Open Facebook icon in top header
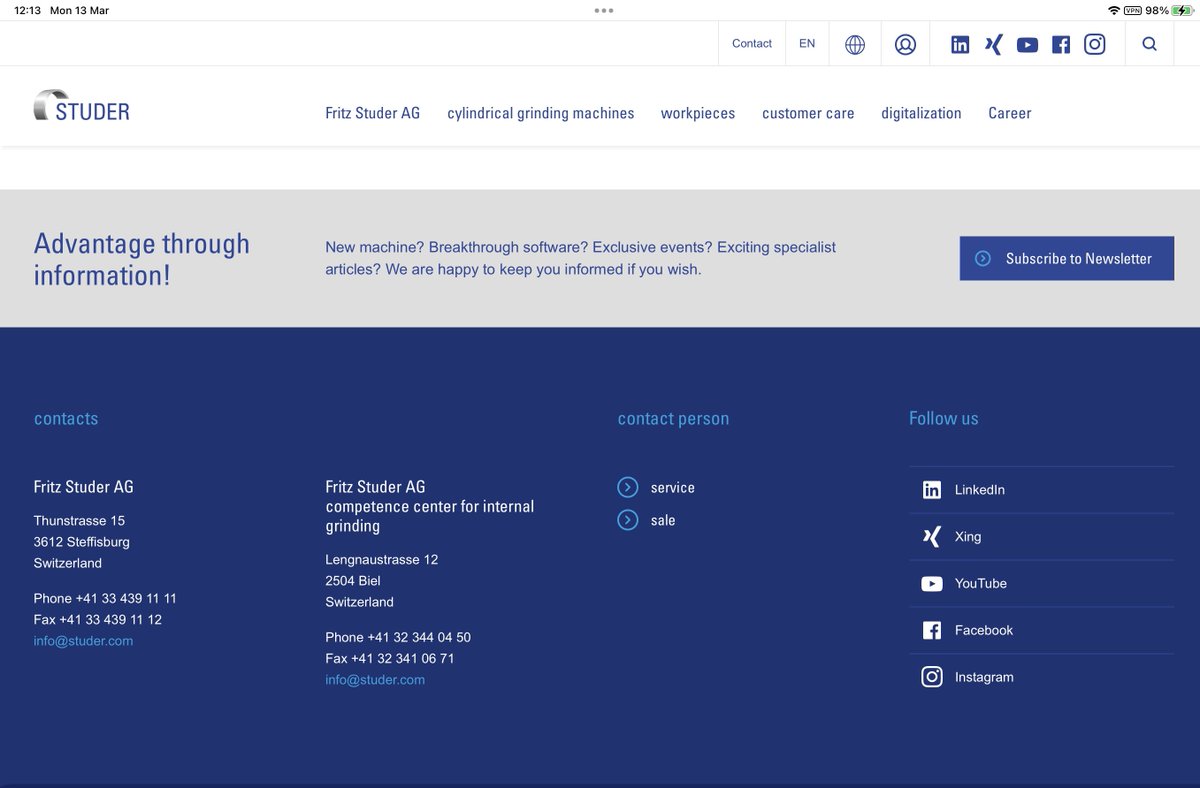 click(x=1061, y=44)
